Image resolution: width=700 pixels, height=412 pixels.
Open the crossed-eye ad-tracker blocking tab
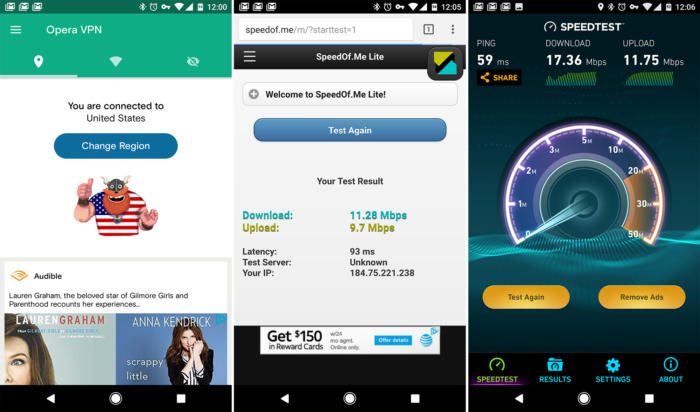[x=193, y=62]
